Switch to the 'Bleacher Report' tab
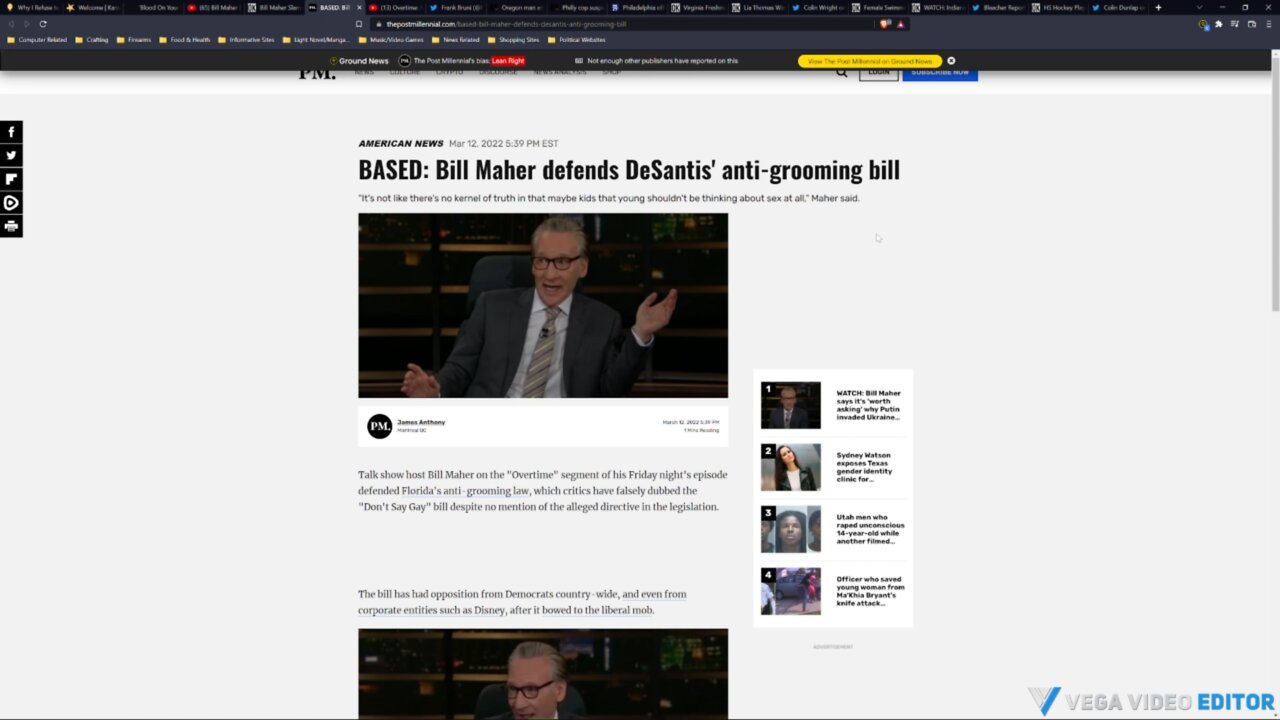 [1000, 7]
